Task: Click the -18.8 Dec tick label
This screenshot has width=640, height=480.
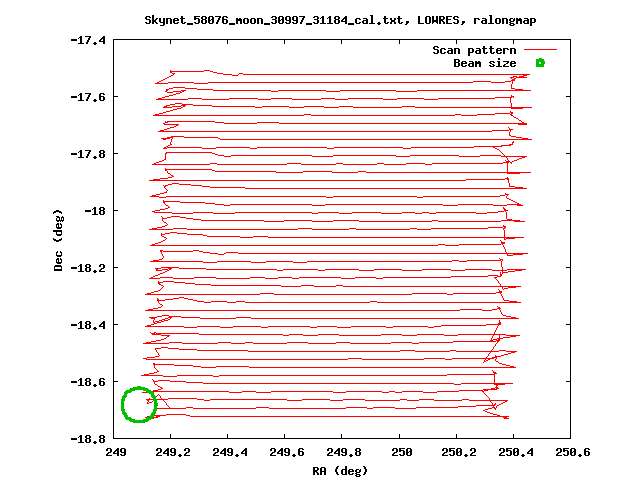Action: pos(88,439)
